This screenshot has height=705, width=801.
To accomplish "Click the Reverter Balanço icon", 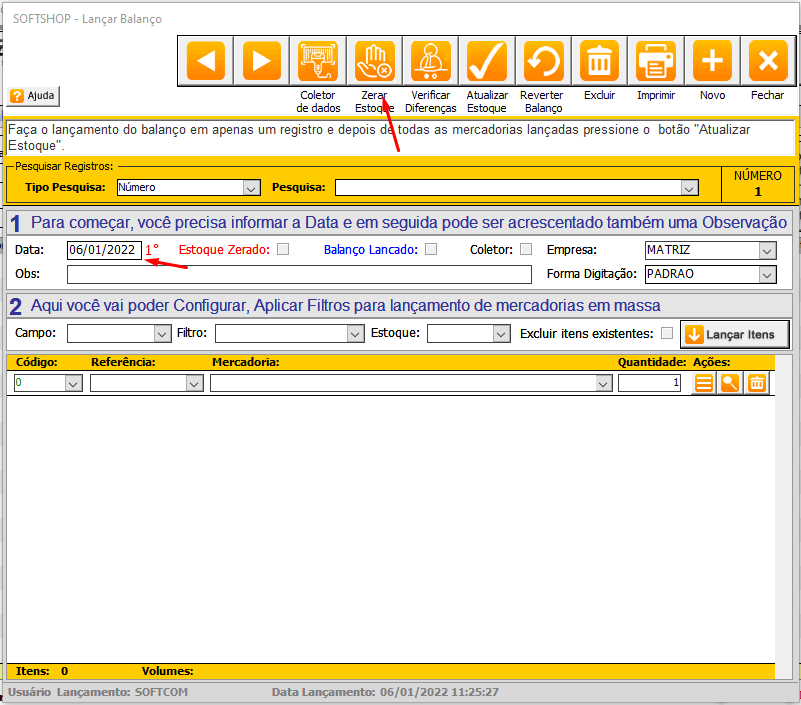I will (542, 62).
